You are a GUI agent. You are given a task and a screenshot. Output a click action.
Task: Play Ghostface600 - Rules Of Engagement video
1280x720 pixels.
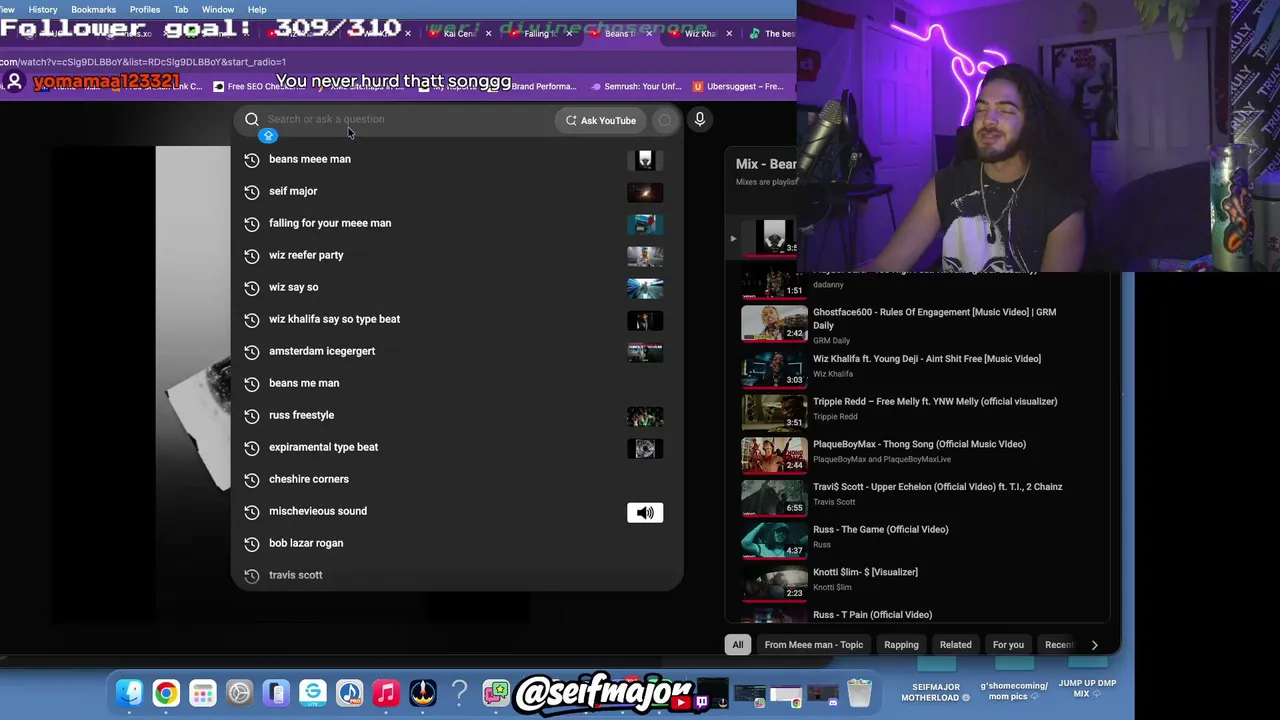click(x=934, y=318)
